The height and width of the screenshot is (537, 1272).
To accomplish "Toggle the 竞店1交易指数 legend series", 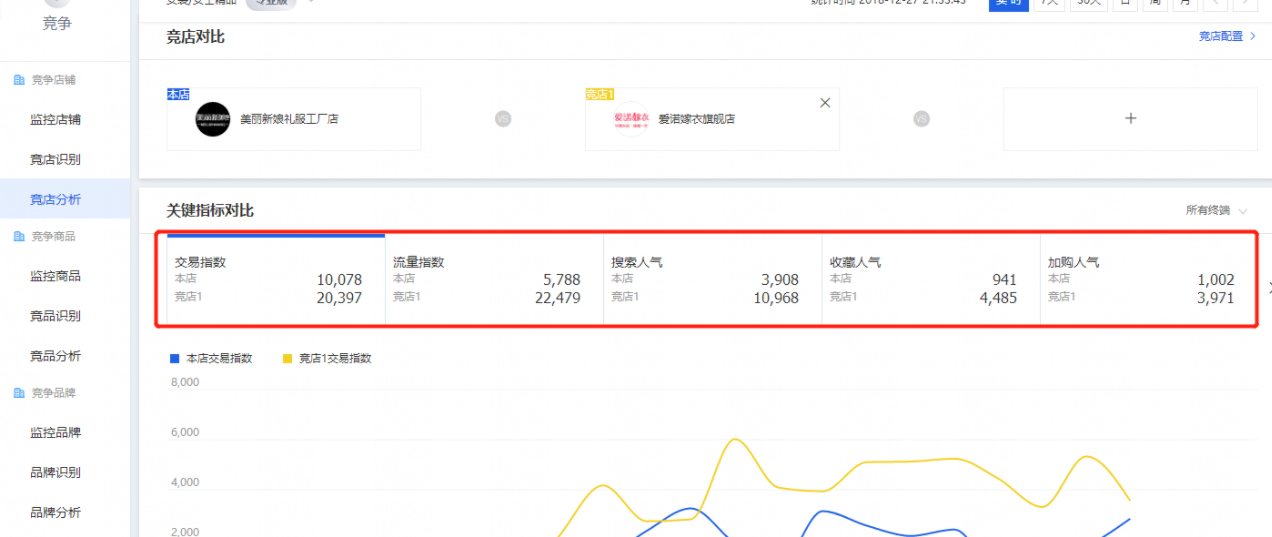I will point(328,358).
